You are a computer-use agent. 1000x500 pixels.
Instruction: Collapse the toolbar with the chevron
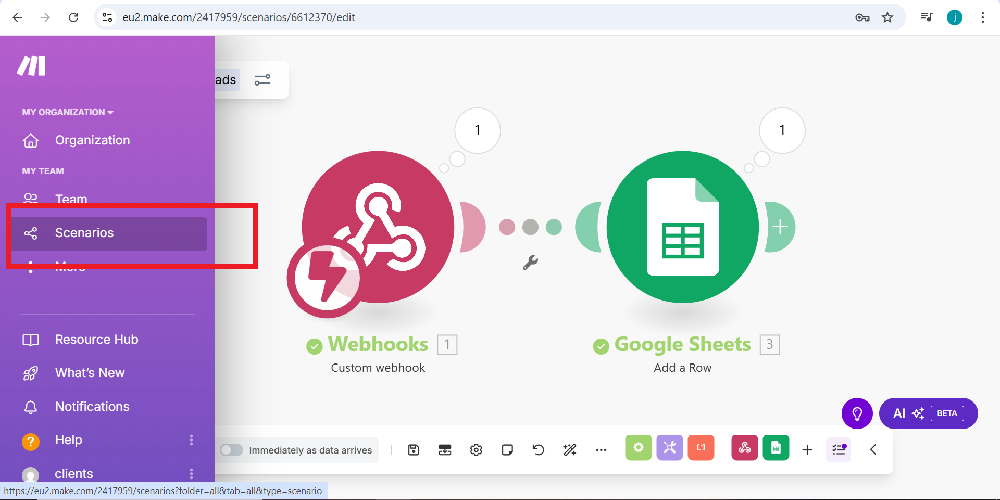click(x=873, y=450)
